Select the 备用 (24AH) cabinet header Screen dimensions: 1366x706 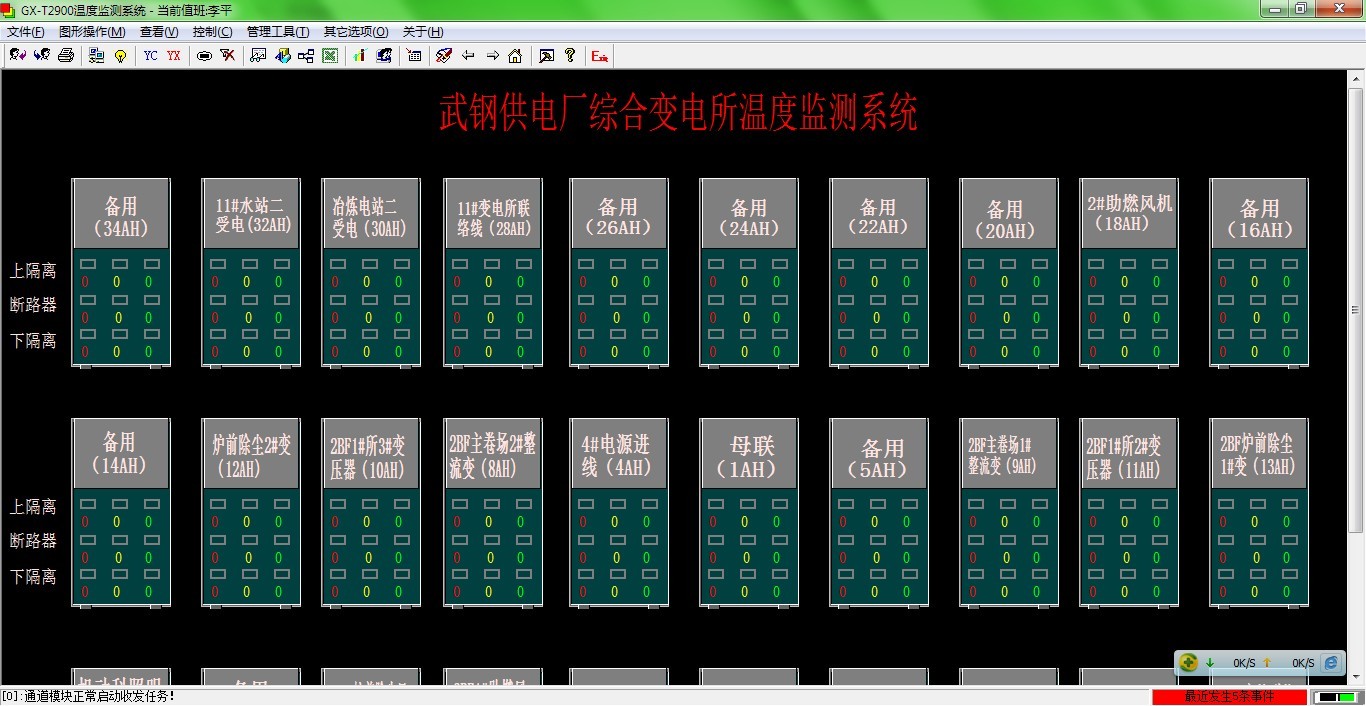749,214
